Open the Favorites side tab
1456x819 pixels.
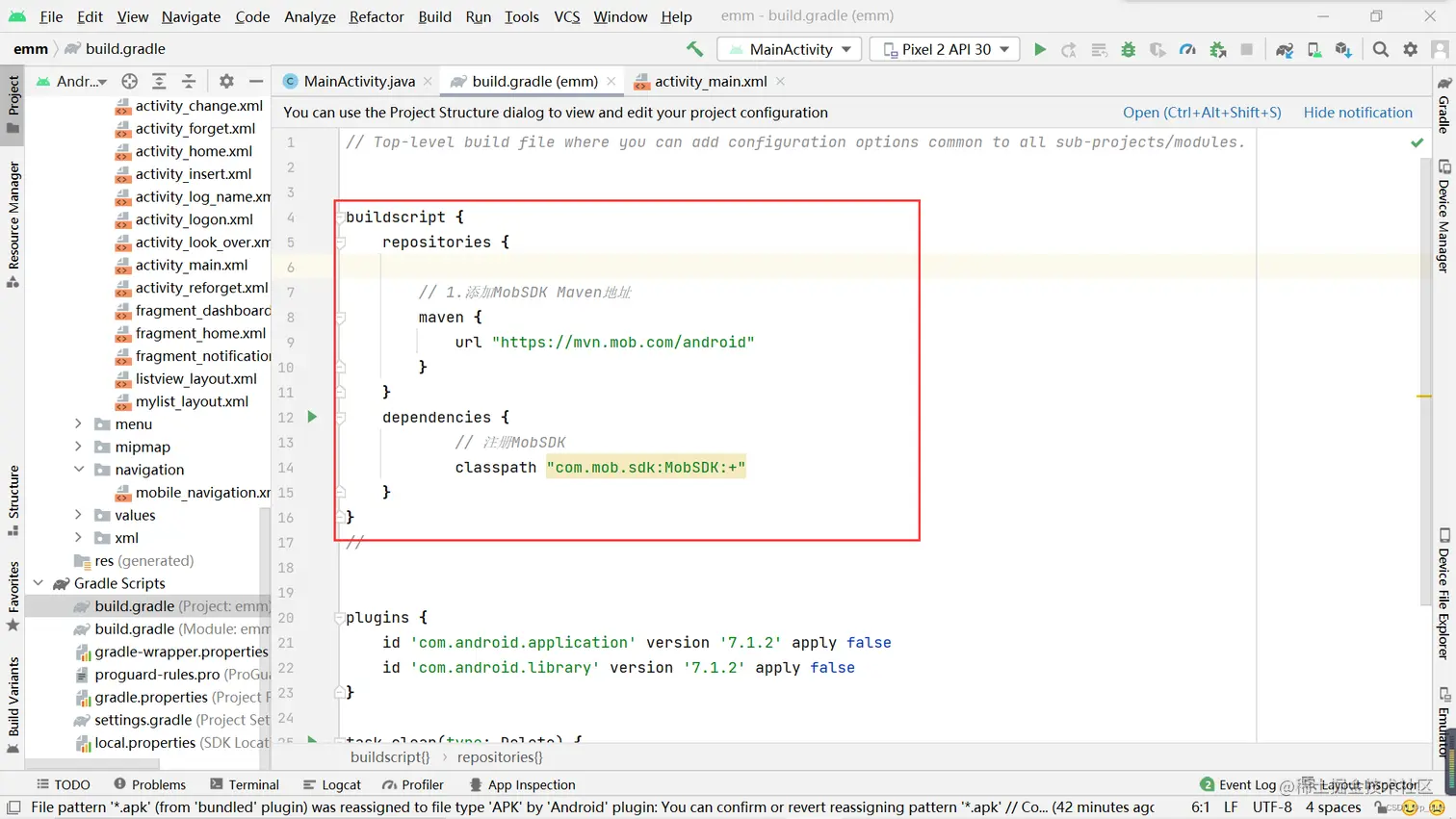[x=13, y=596]
